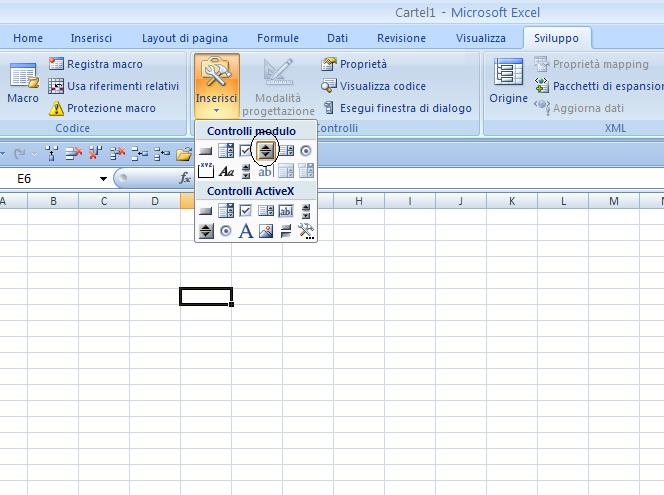Click the Macro button
The image size is (664, 495).
[x=23, y=84]
